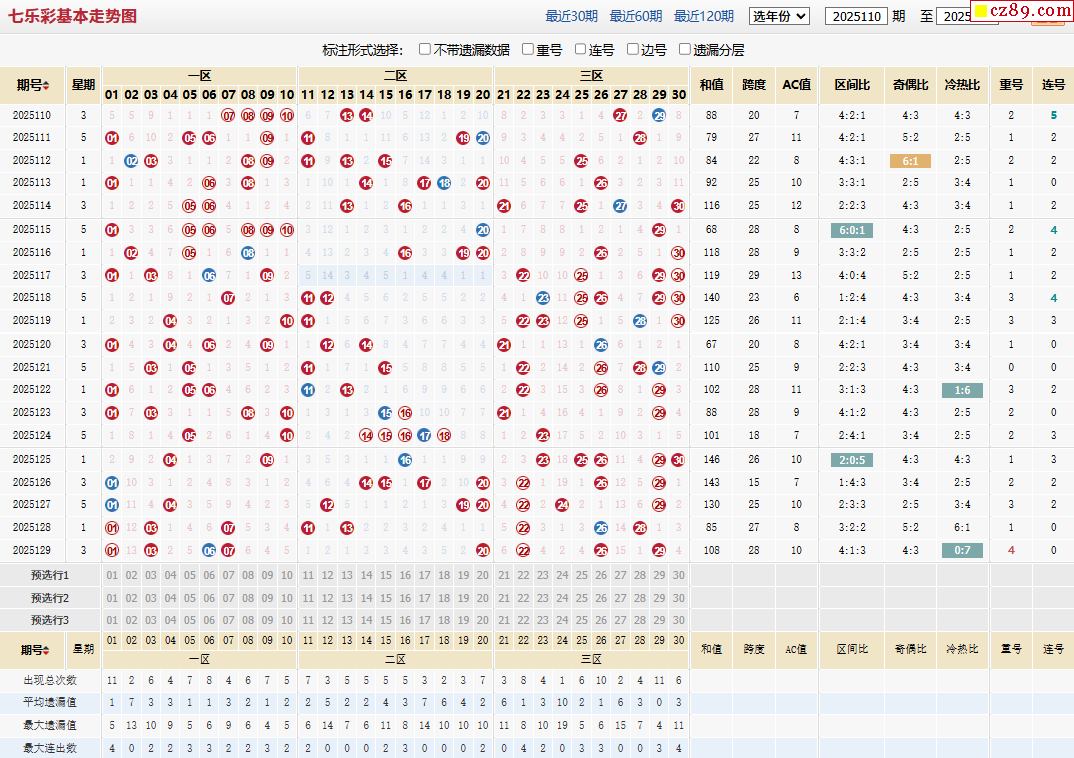The width and height of the screenshot is (1074, 758).
Task: Click blue ball 16 in row 2025125
Action: pyautogui.click(x=405, y=460)
